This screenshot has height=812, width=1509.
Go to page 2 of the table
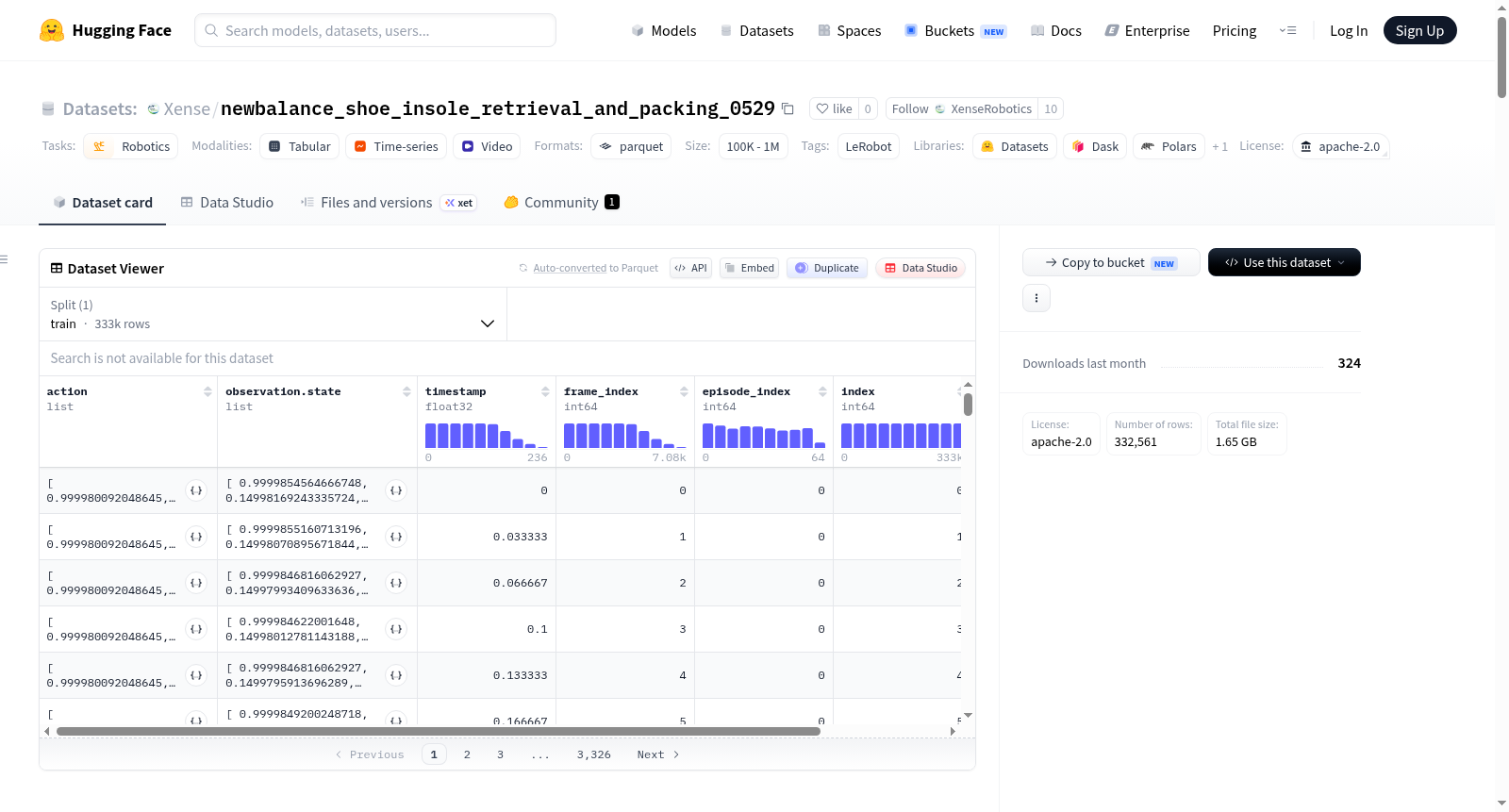point(467,754)
